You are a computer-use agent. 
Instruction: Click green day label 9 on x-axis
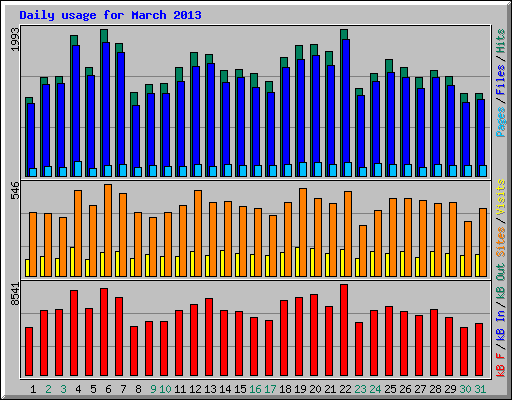pyautogui.click(x=153, y=389)
